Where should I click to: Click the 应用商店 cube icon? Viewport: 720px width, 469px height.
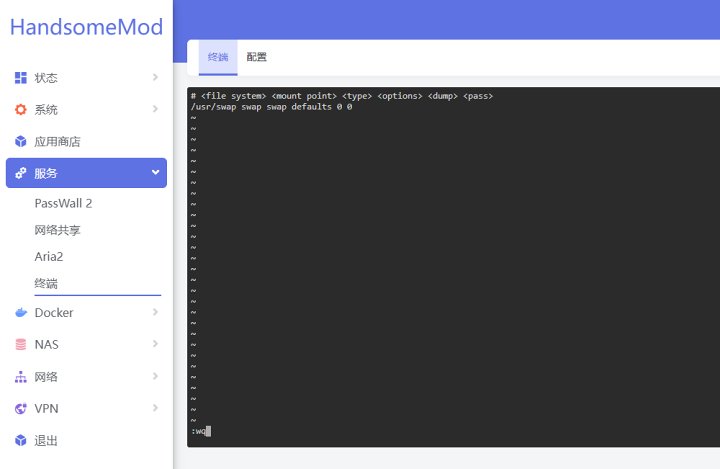21,141
